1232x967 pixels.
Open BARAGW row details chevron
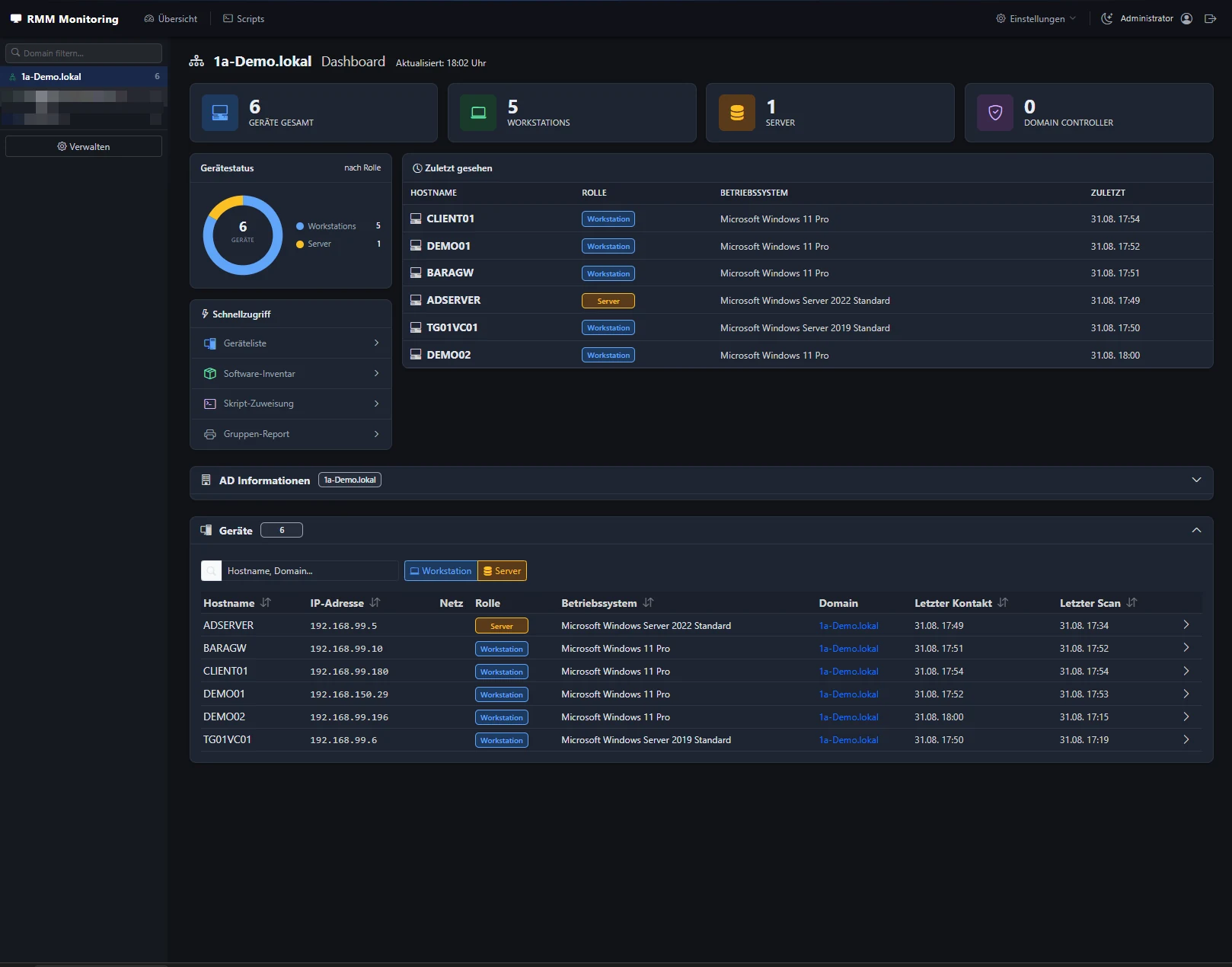pyautogui.click(x=1186, y=648)
